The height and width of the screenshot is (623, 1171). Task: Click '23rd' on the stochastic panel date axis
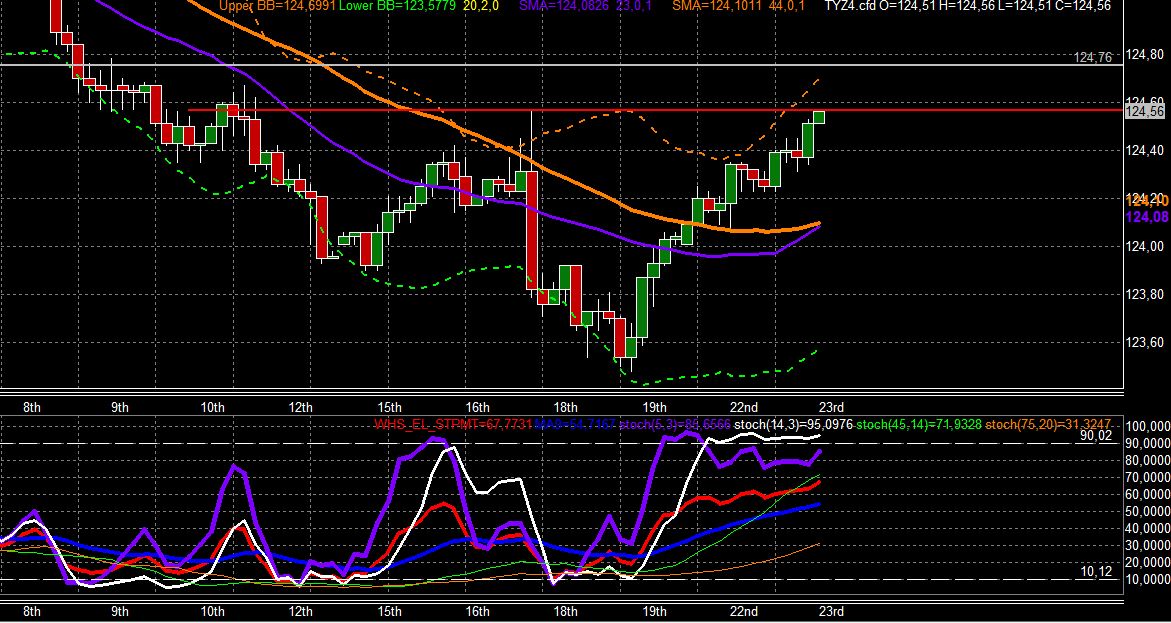coord(831,612)
